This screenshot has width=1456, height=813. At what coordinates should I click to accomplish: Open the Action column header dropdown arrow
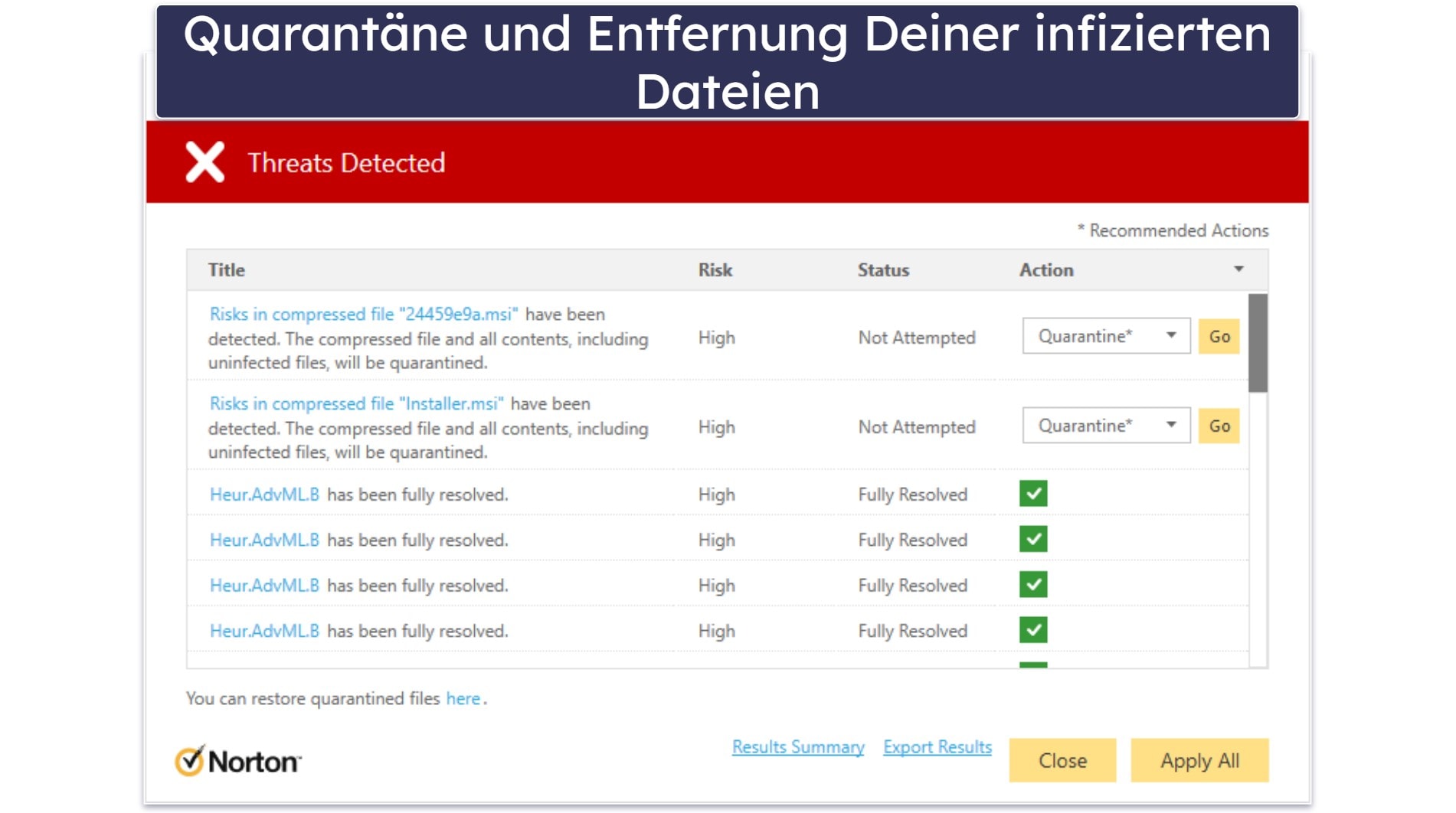[x=1238, y=269]
